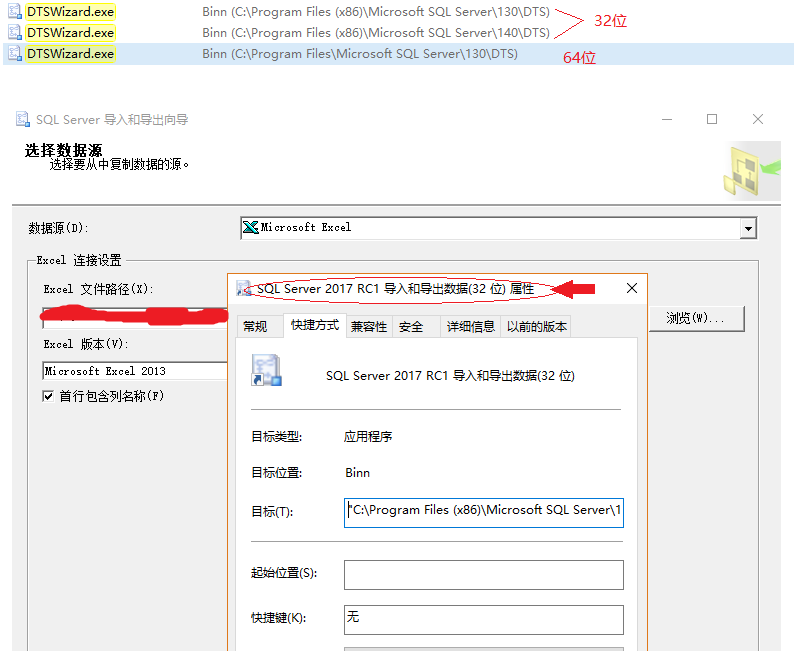Viewport: 794px width, 651px height.
Task: Toggle the 首行包含列名称 checkbox
Action: pos(48,396)
